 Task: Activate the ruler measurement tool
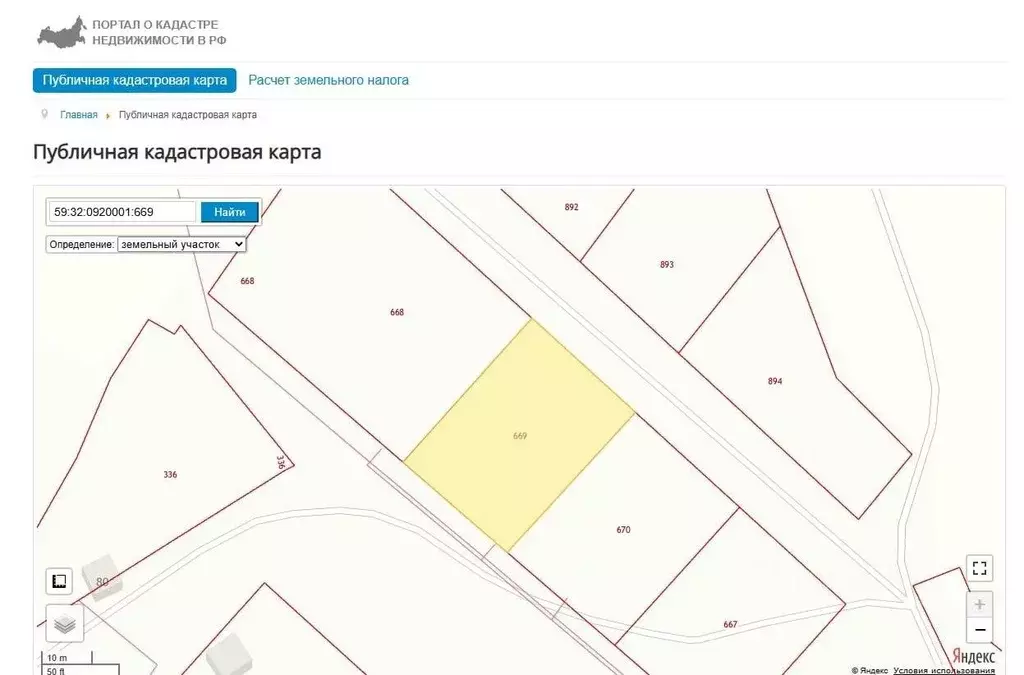59,581
